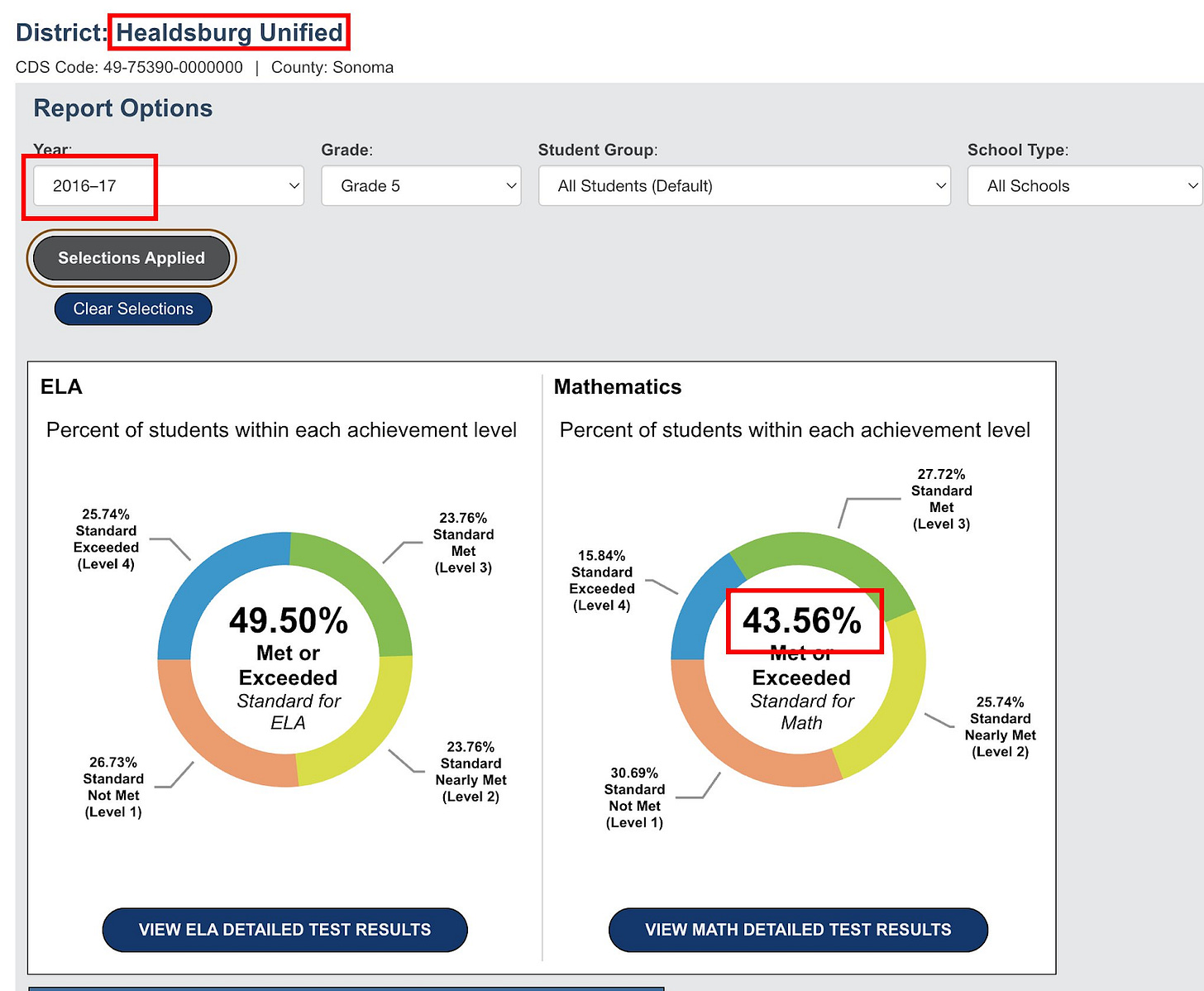Select the CDS Code 49-75390-0000000 text
Viewport: 1204px width, 991px height.
[129, 67]
